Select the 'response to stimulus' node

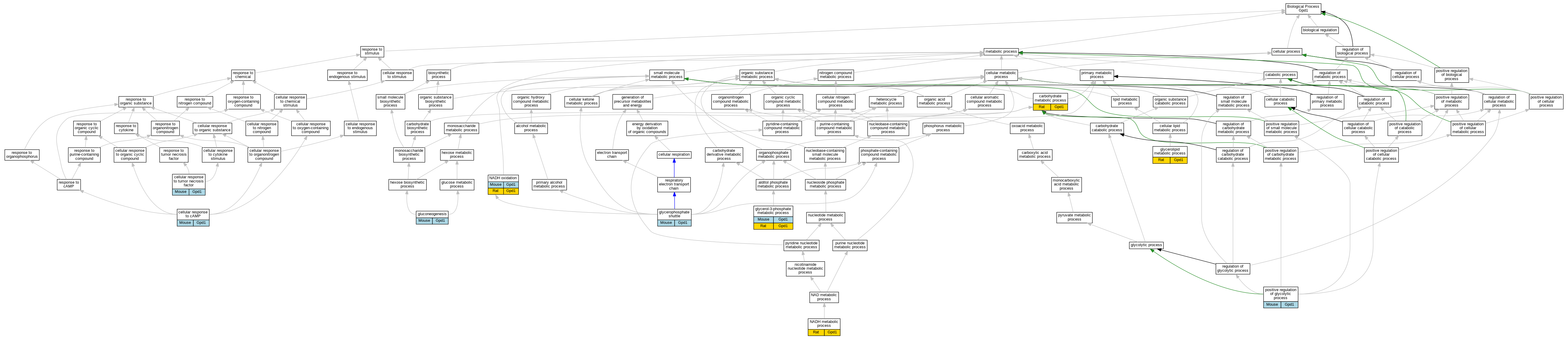pos(372,51)
